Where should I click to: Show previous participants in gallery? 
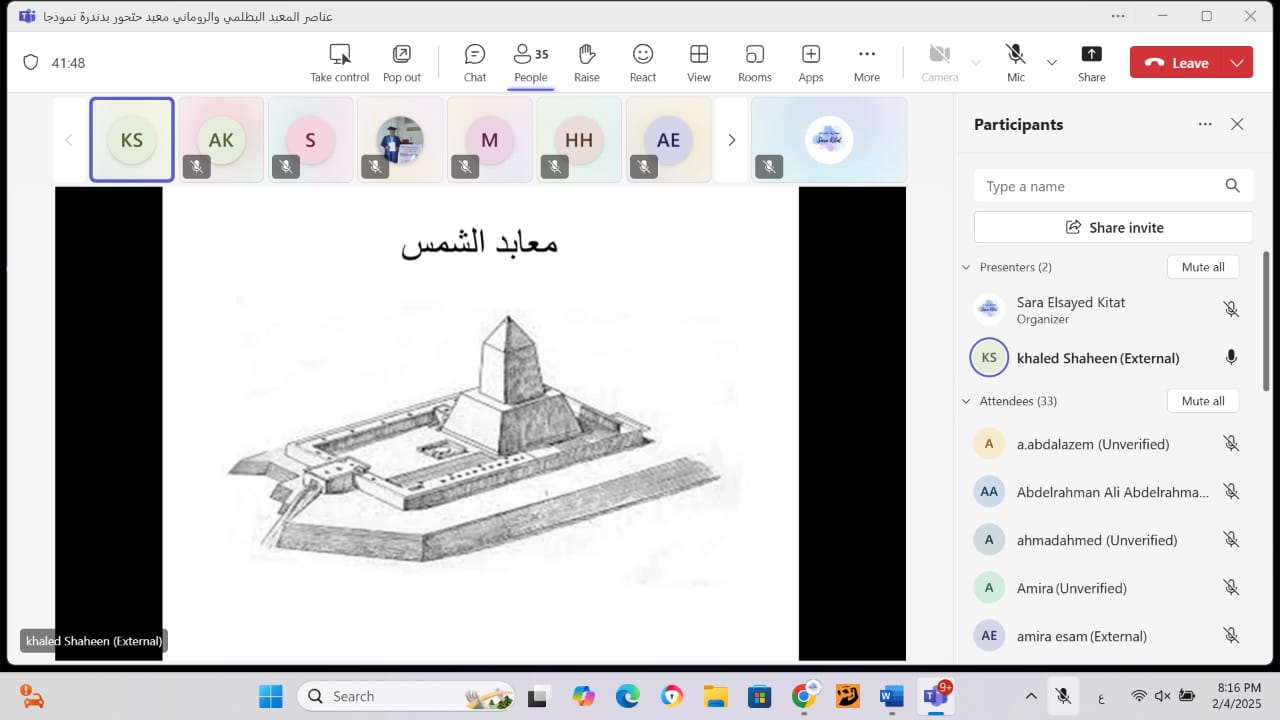[69, 140]
